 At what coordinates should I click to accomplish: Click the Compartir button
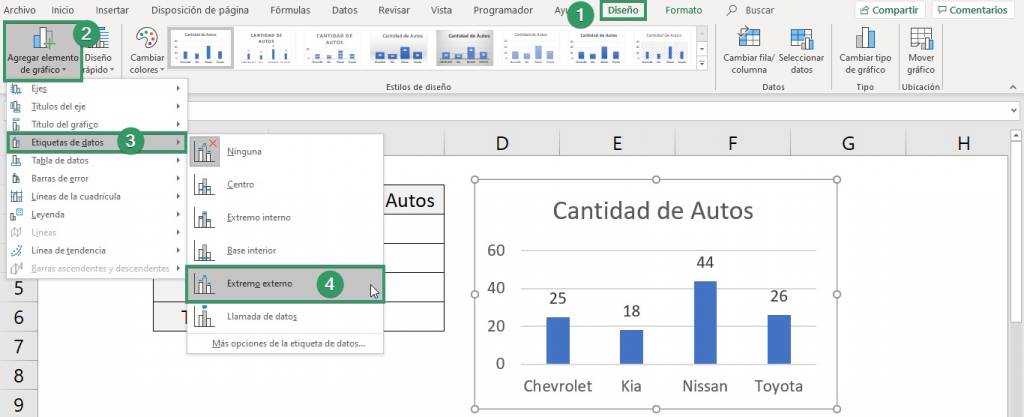tap(890, 10)
